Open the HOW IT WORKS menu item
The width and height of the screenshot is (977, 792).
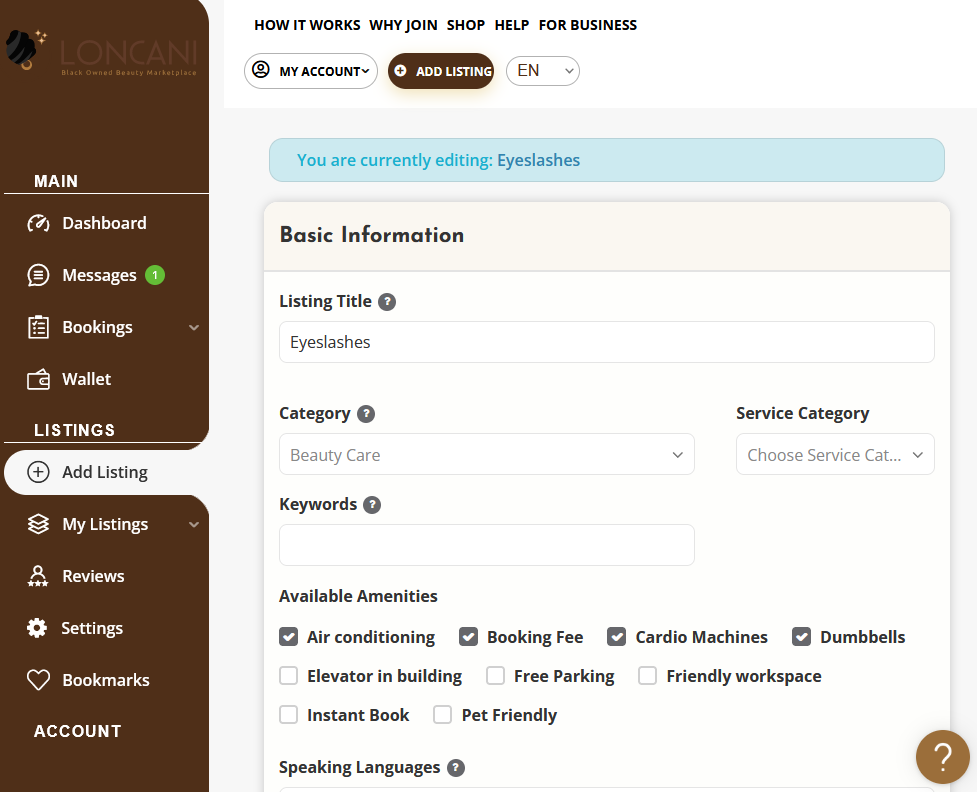(307, 25)
